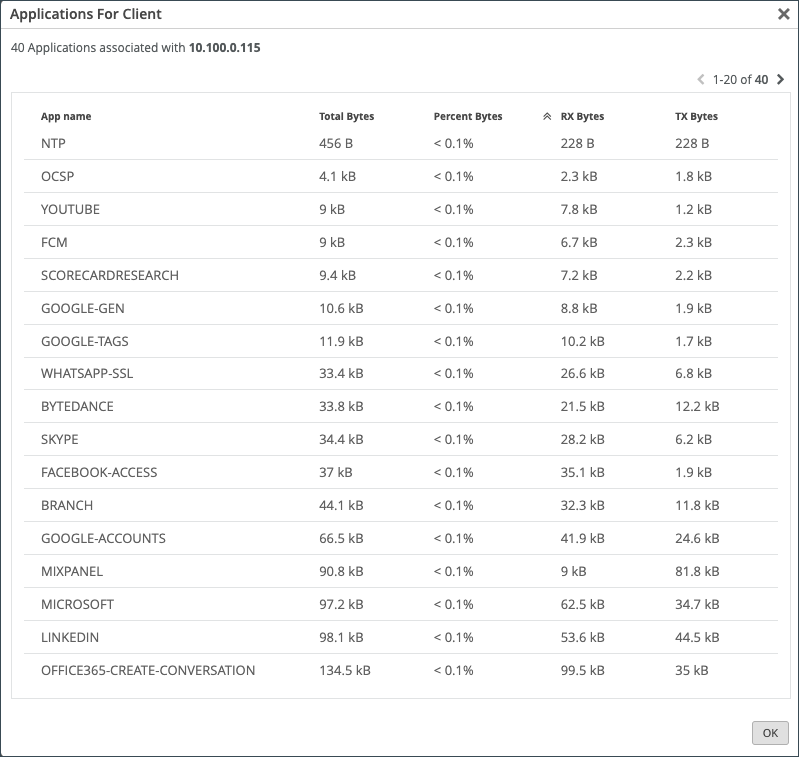799x757 pixels.
Task: Click NTP TX bytes 228 B
Action: coord(692,143)
